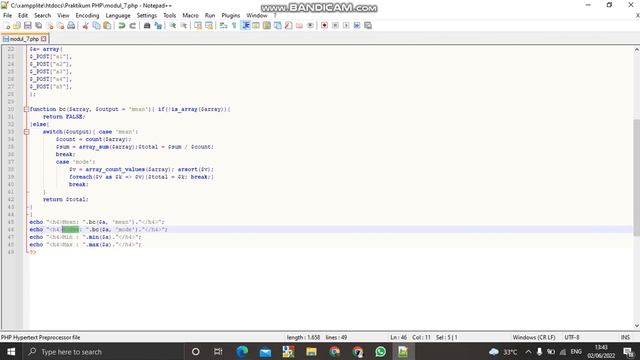The height and width of the screenshot is (360, 640).
Task: Select the modul_7.php document tab
Action: tap(24, 39)
